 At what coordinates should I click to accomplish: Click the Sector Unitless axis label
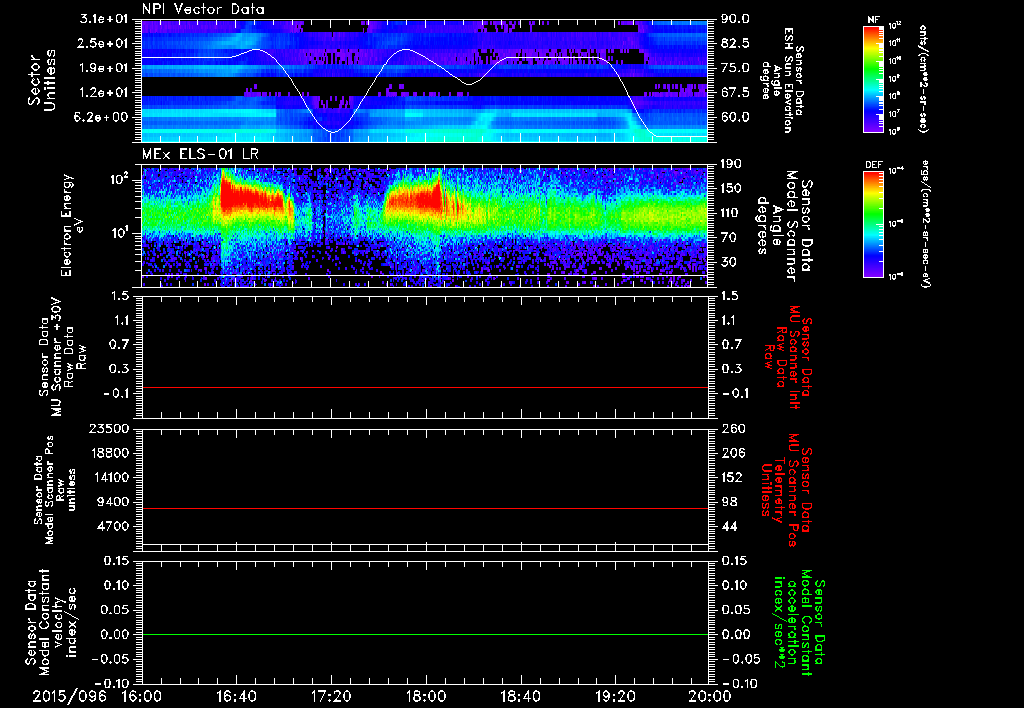[42, 80]
